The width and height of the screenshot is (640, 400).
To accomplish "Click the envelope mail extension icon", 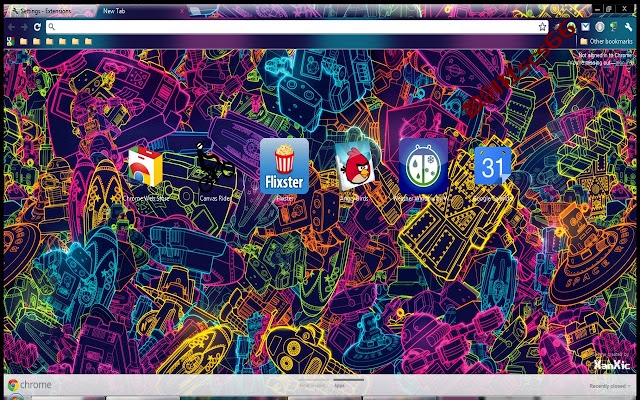I will tap(585, 27).
